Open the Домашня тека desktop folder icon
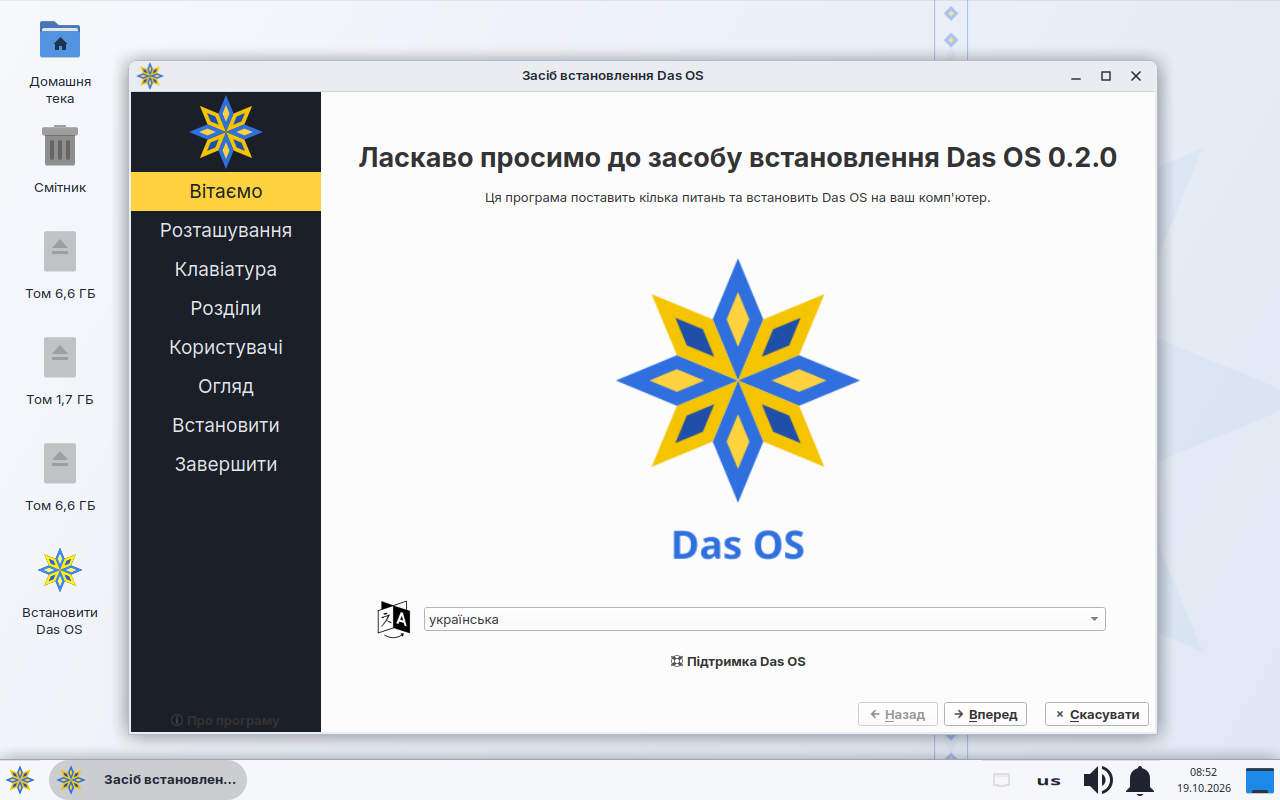1280x800 pixels. coord(60,40)
